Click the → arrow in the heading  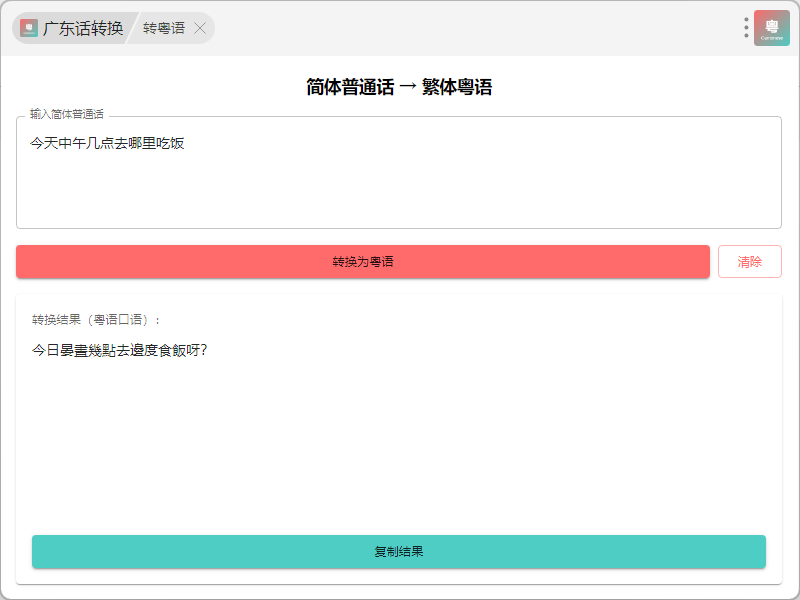click(x=407, y=87)
